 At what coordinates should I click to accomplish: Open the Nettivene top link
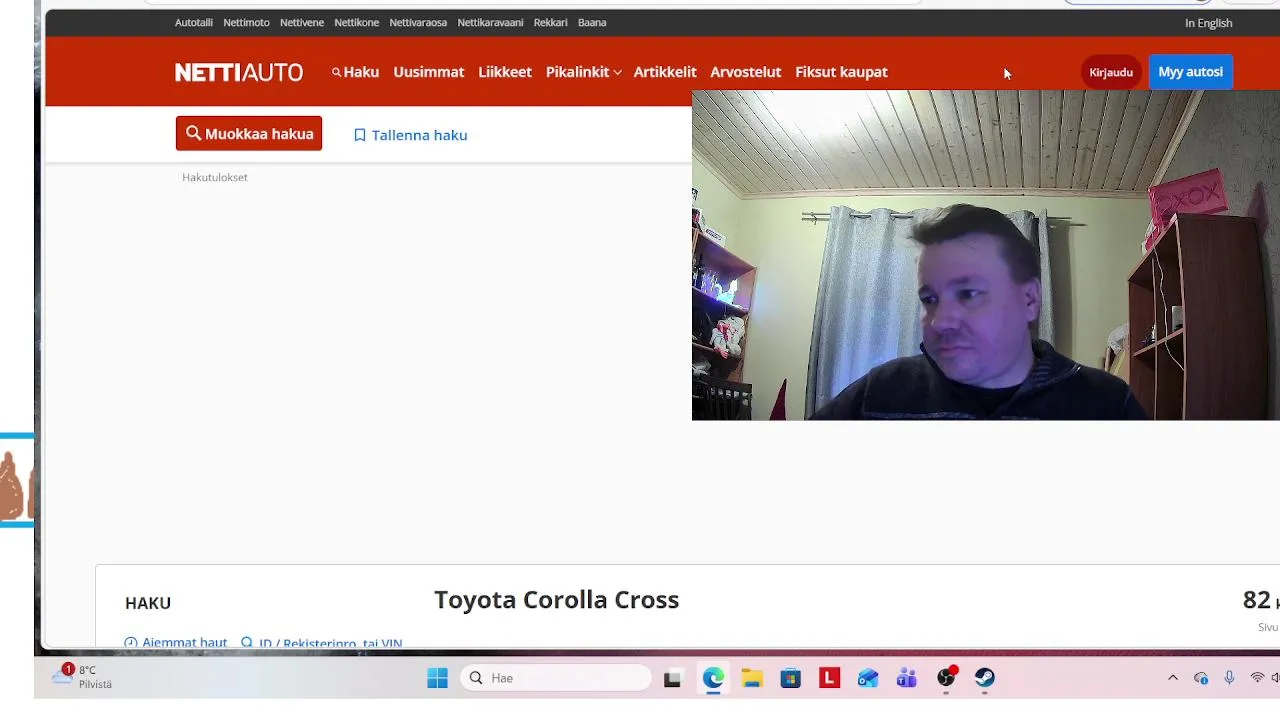pos(302,22)
